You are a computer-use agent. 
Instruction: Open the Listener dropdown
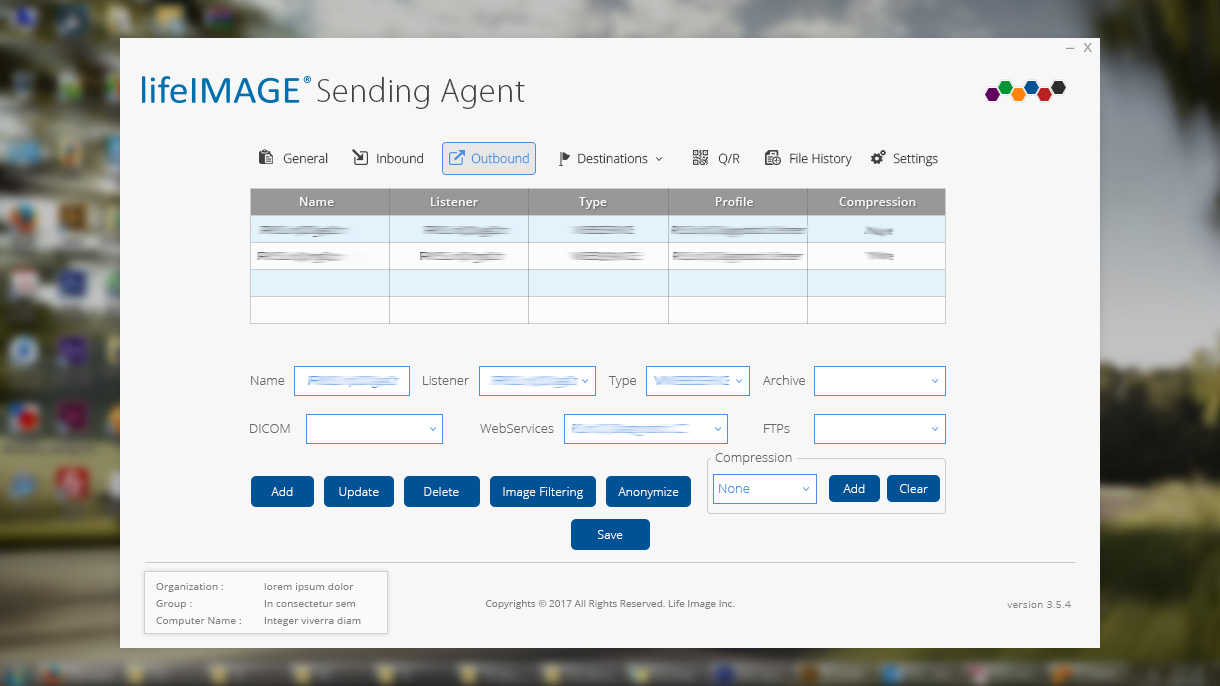[x=537, y=381]
